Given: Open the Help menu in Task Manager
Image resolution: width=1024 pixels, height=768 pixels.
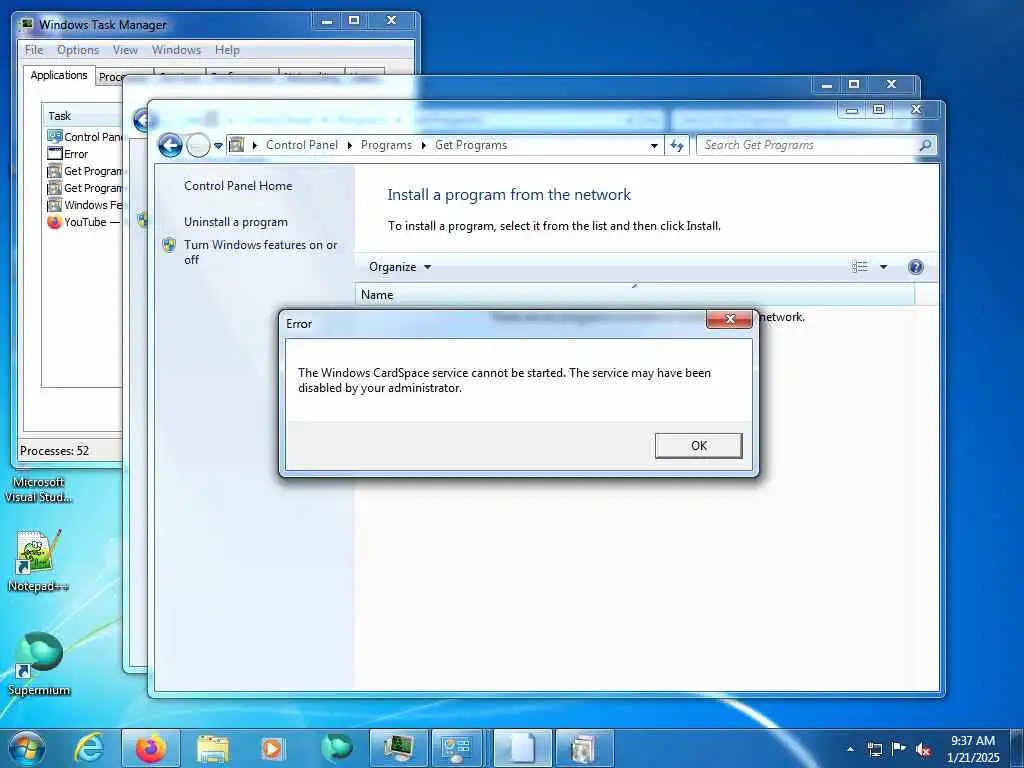Looking at the screenshot, I should 227,50.
